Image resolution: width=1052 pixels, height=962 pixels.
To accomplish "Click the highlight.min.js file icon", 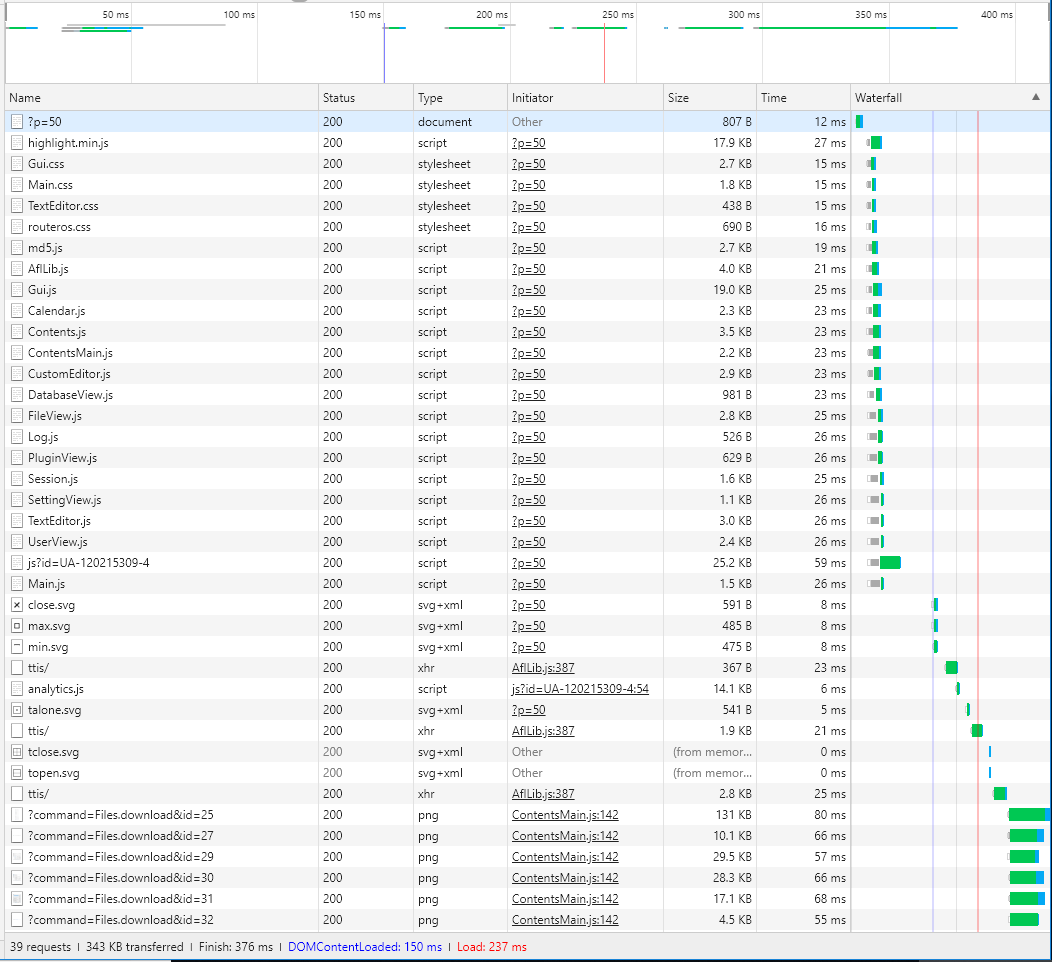I will pos(17,143).
